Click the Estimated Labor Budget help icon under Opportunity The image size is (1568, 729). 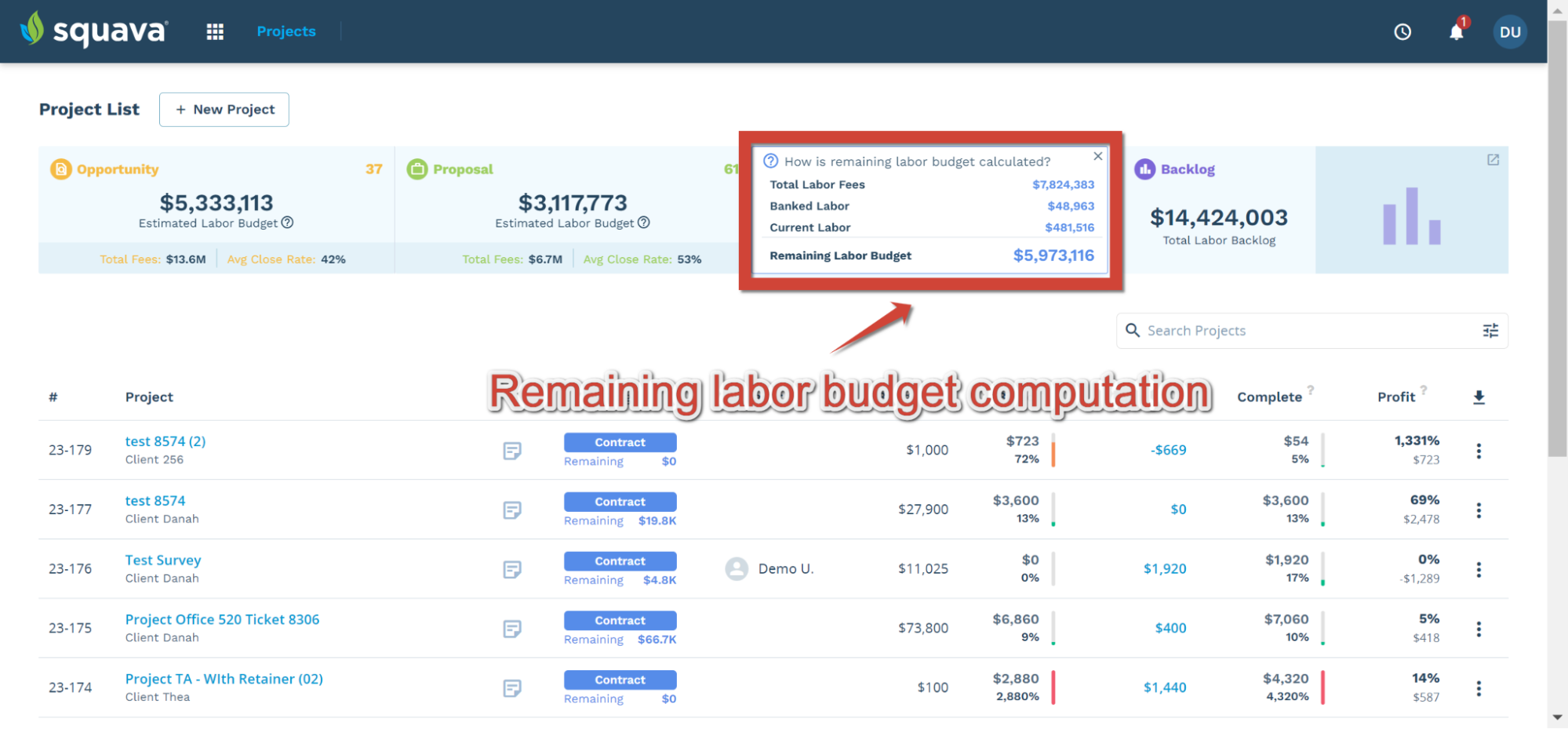pos(287,223)
